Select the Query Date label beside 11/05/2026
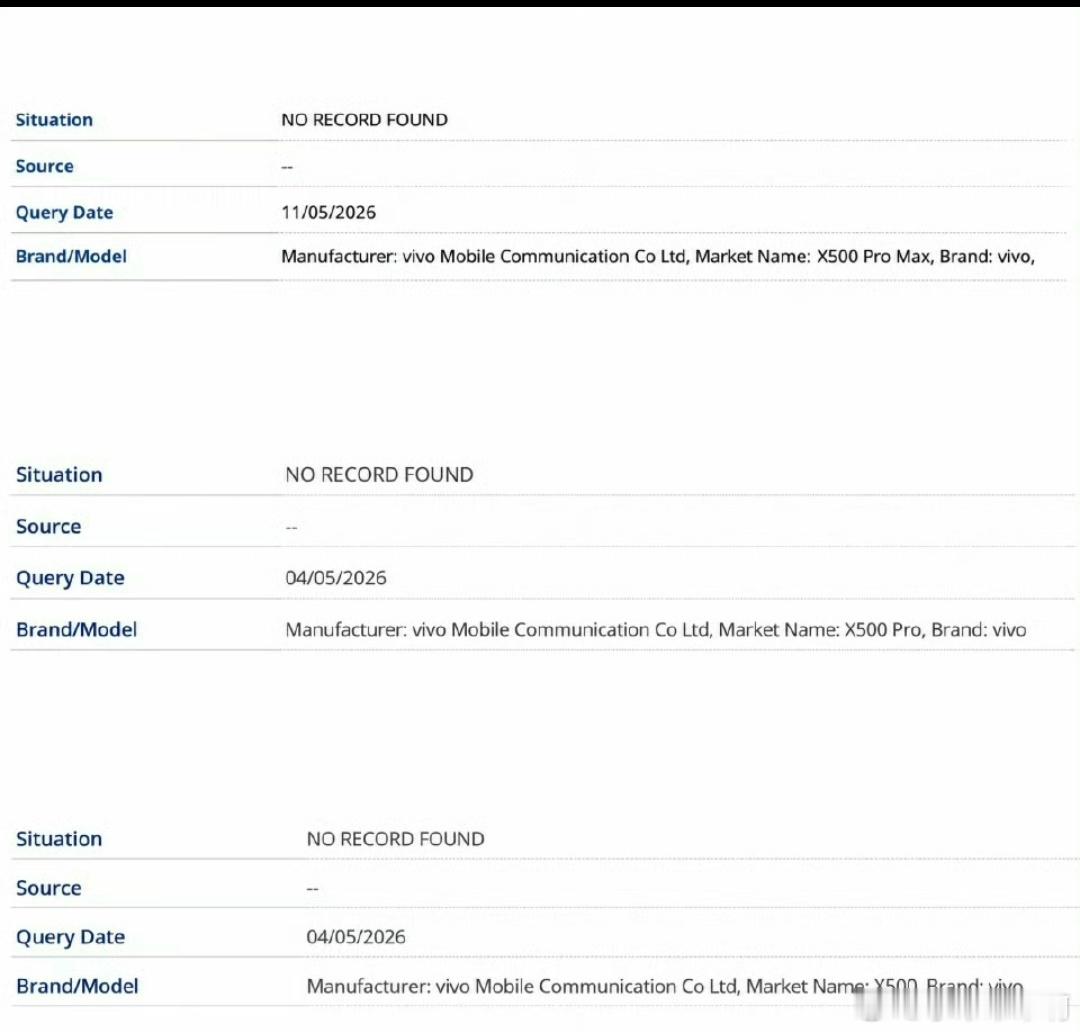 click(64, 212)
